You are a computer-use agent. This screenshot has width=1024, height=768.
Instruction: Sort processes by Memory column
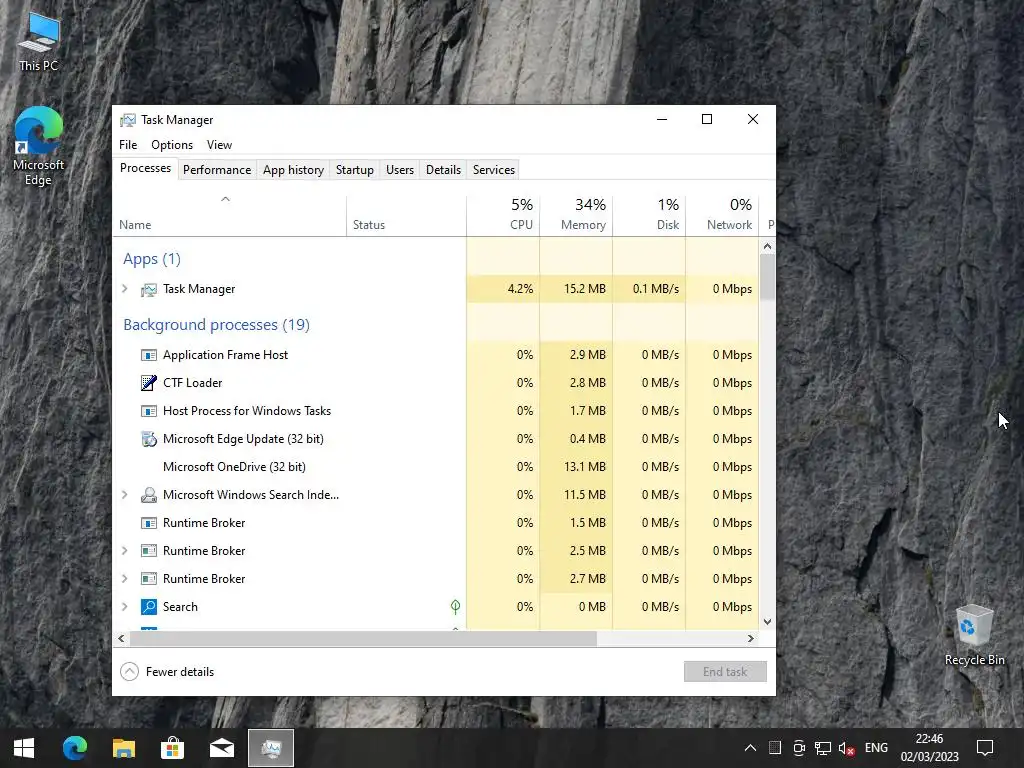tap(576, 216)
